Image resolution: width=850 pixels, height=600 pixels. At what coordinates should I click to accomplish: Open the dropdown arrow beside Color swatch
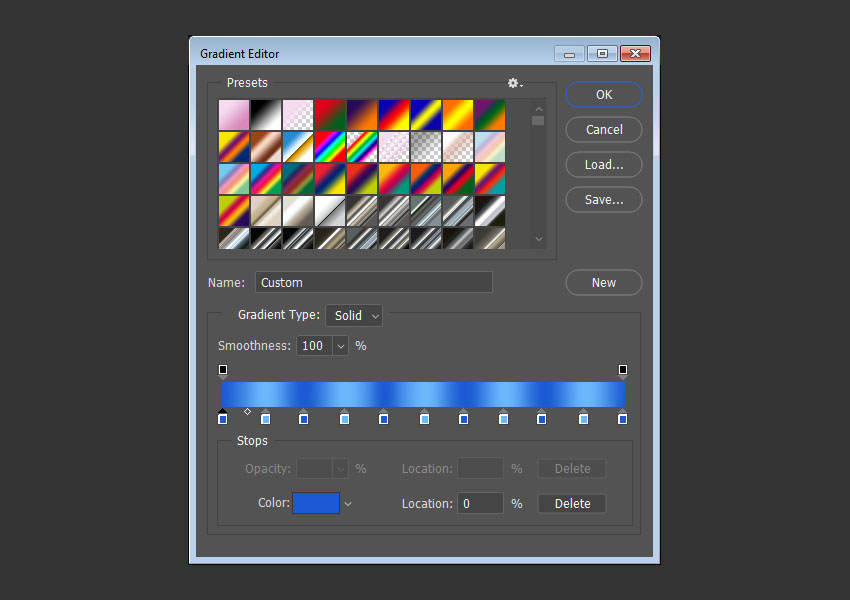pyautogui.click(x=348, y=504)
